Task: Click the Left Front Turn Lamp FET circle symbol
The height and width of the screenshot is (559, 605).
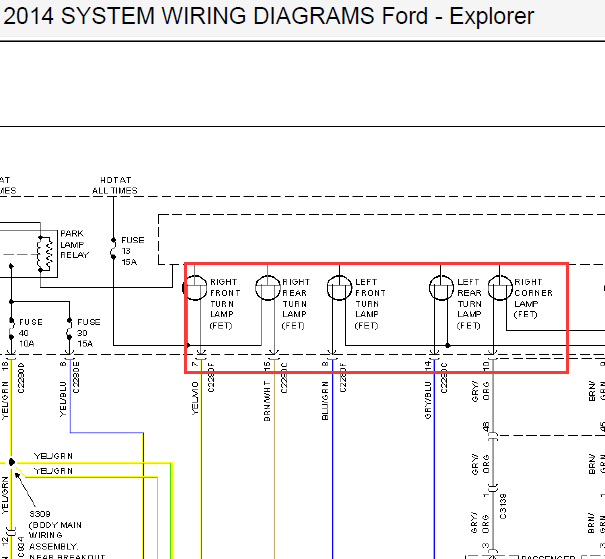Action: [x=340, y=287]
